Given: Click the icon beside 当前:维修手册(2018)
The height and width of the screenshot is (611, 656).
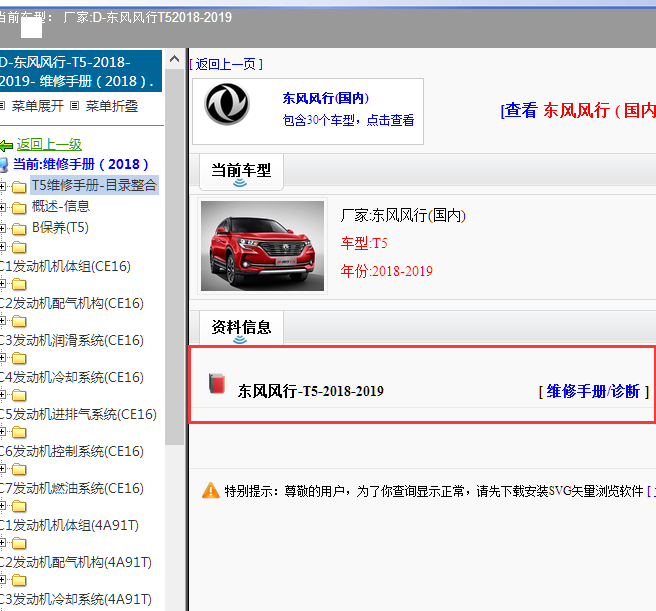Looking at the screenshot, I should (4, 165).
